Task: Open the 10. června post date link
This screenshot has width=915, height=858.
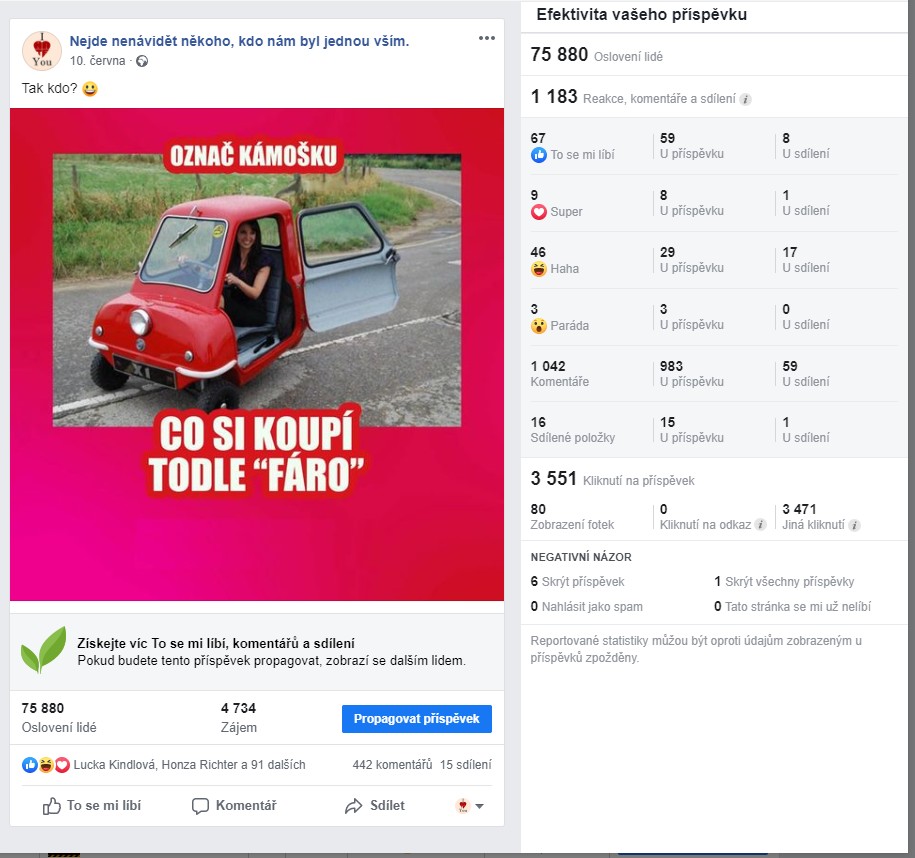Action: 97,61
